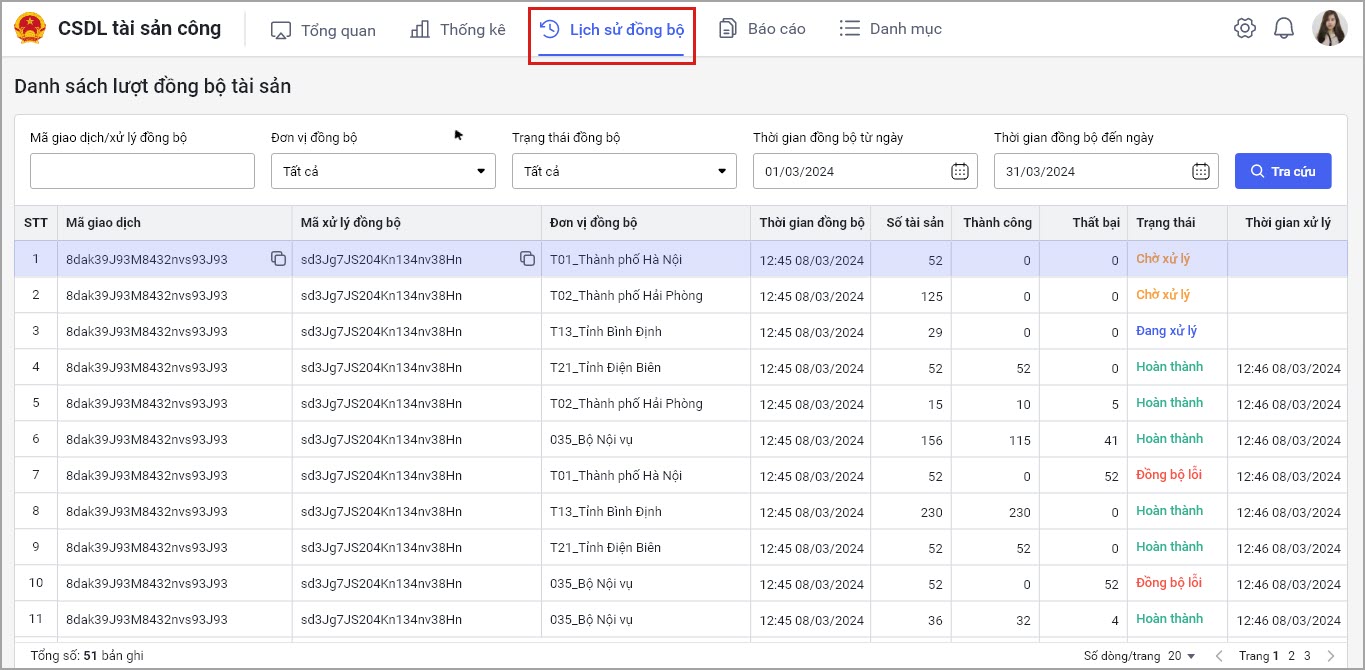Open calendar for sync end date
The image size is (1365, 670).
click(1200, 171)
